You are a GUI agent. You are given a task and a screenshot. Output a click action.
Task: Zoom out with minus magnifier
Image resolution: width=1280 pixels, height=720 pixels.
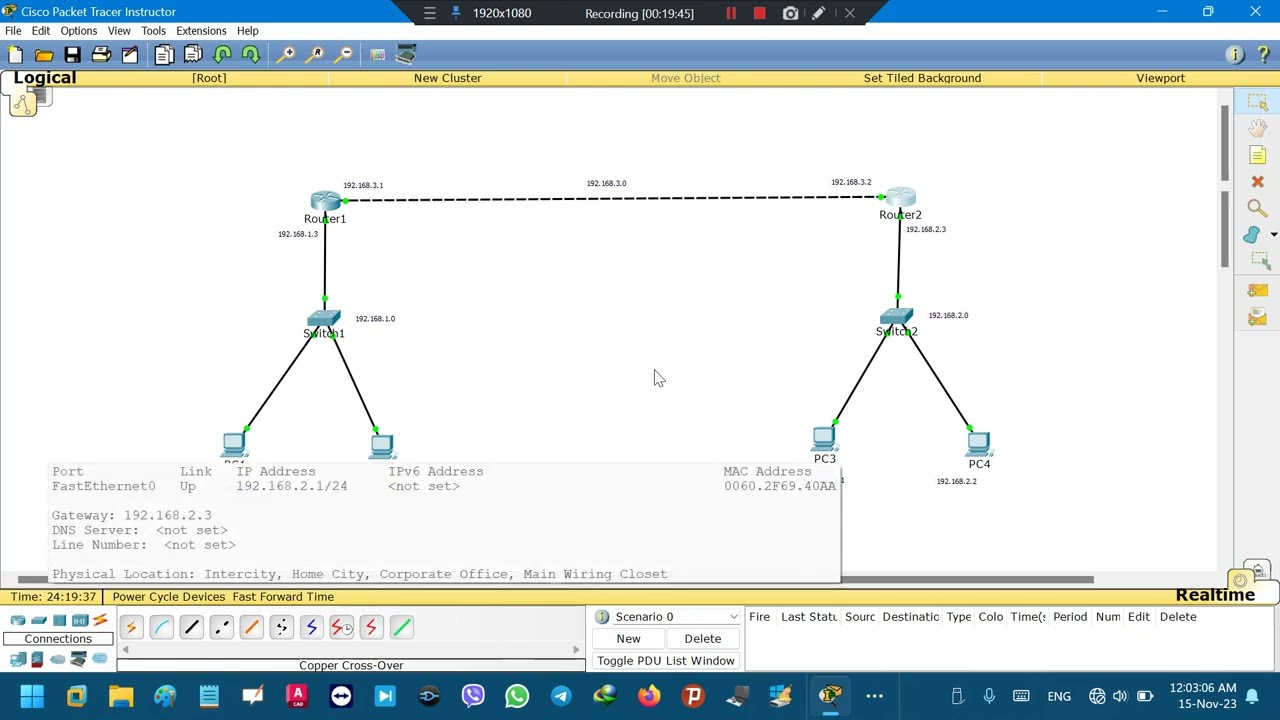click(x=344, y=54)
